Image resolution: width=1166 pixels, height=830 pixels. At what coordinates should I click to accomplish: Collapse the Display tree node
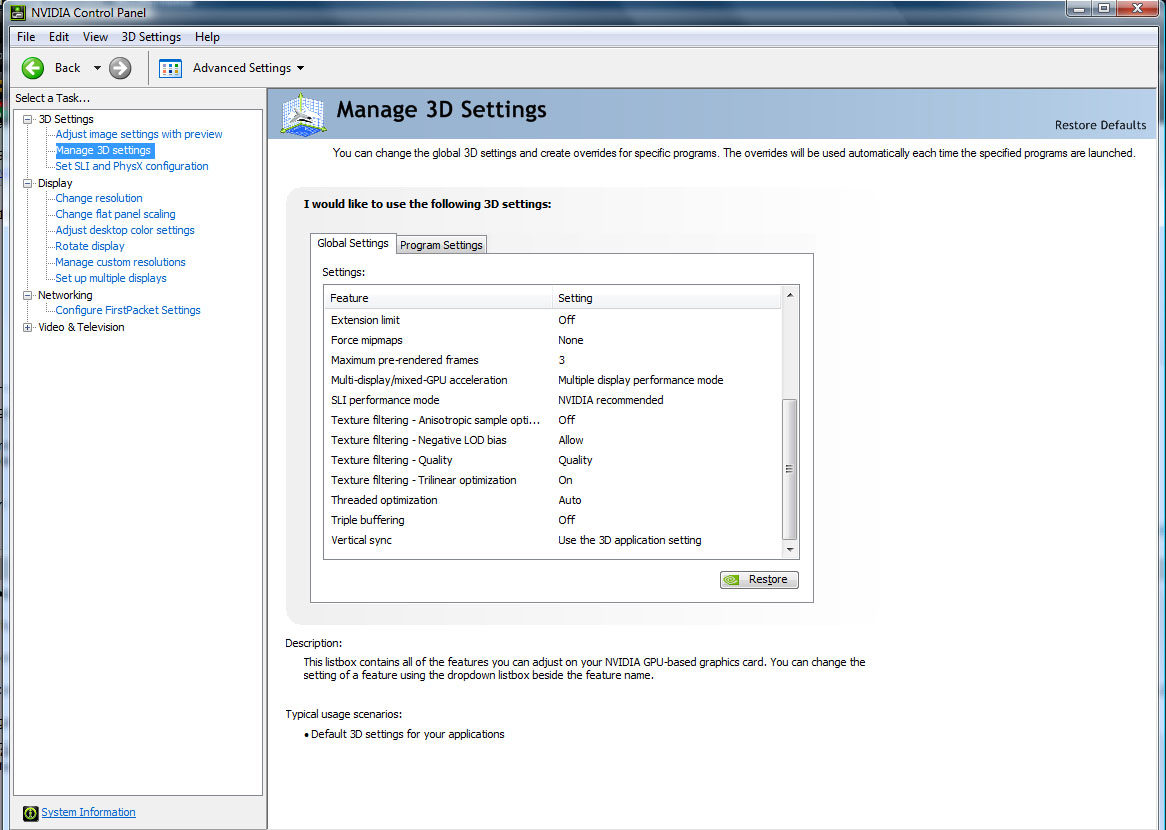point(28,183)
